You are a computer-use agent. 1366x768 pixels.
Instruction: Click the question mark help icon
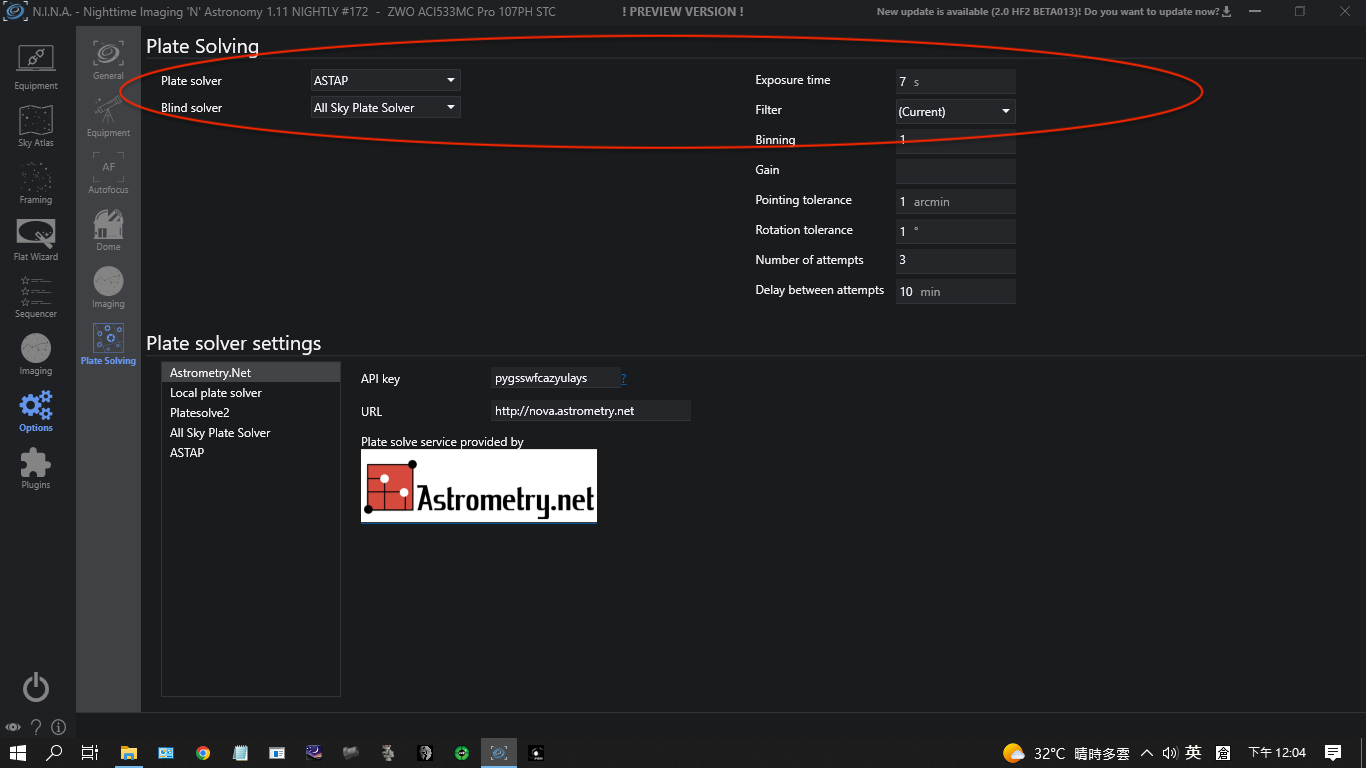36,727
